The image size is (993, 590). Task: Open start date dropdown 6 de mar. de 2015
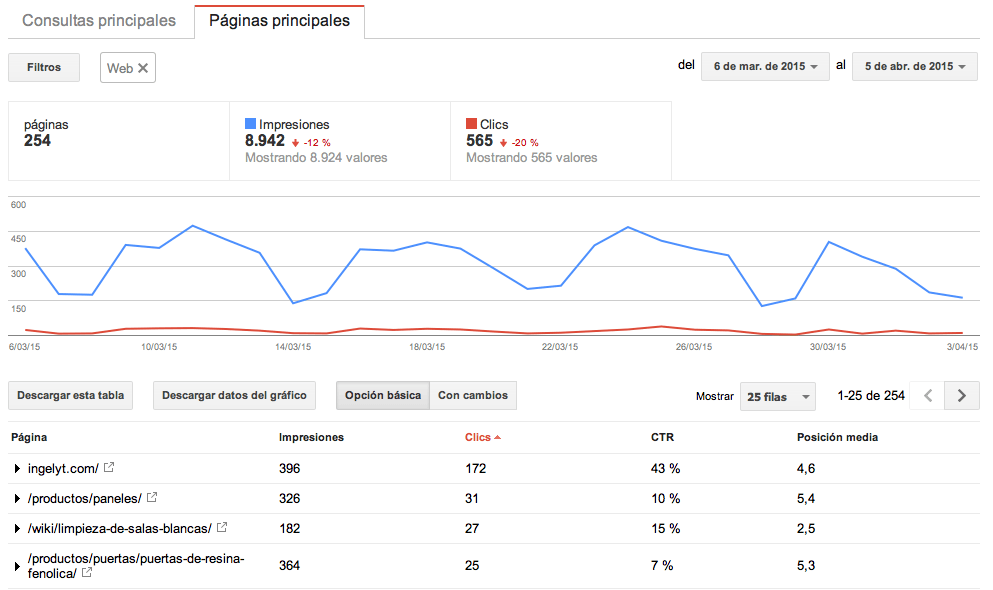(766, 67)
